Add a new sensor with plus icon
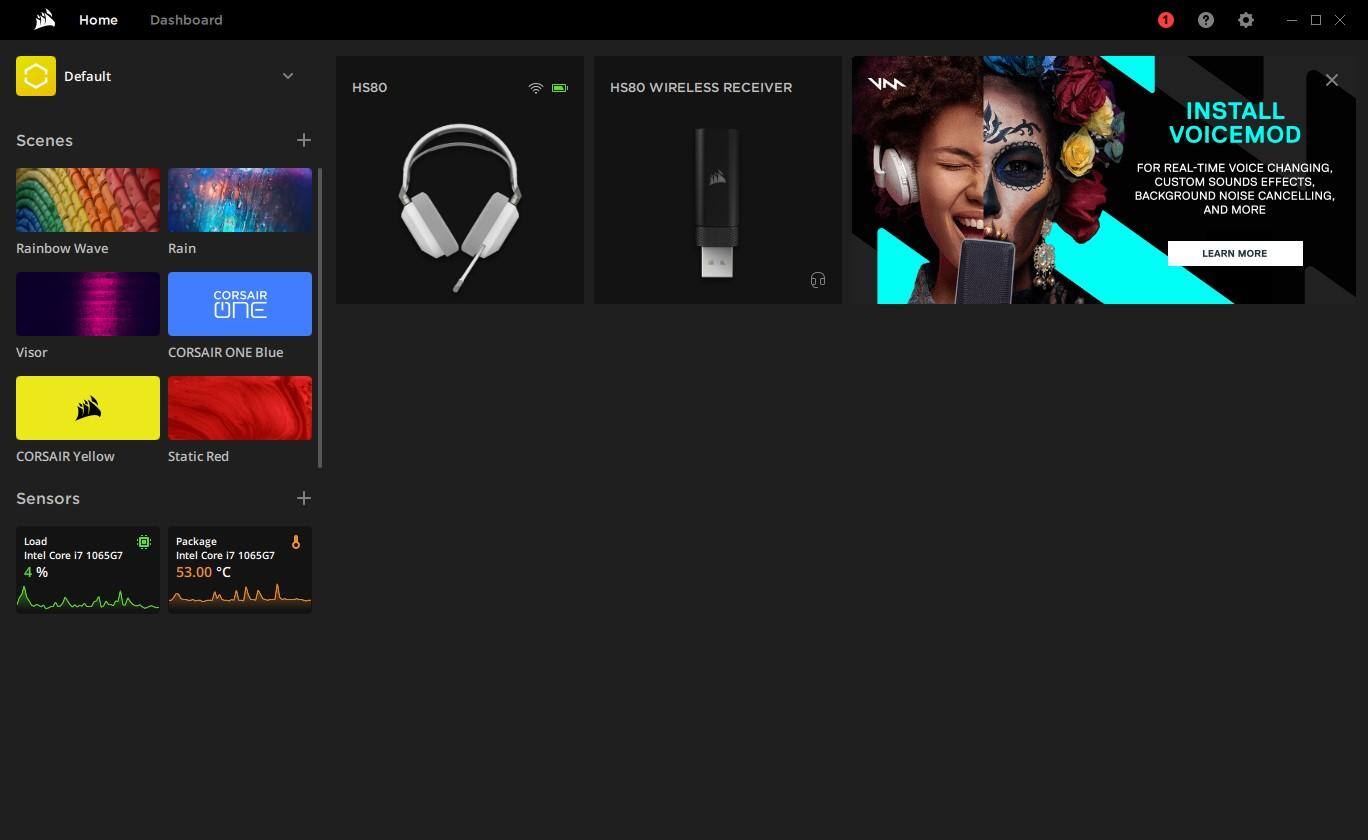The image size is (1368, 840). (x=304, y=498)
